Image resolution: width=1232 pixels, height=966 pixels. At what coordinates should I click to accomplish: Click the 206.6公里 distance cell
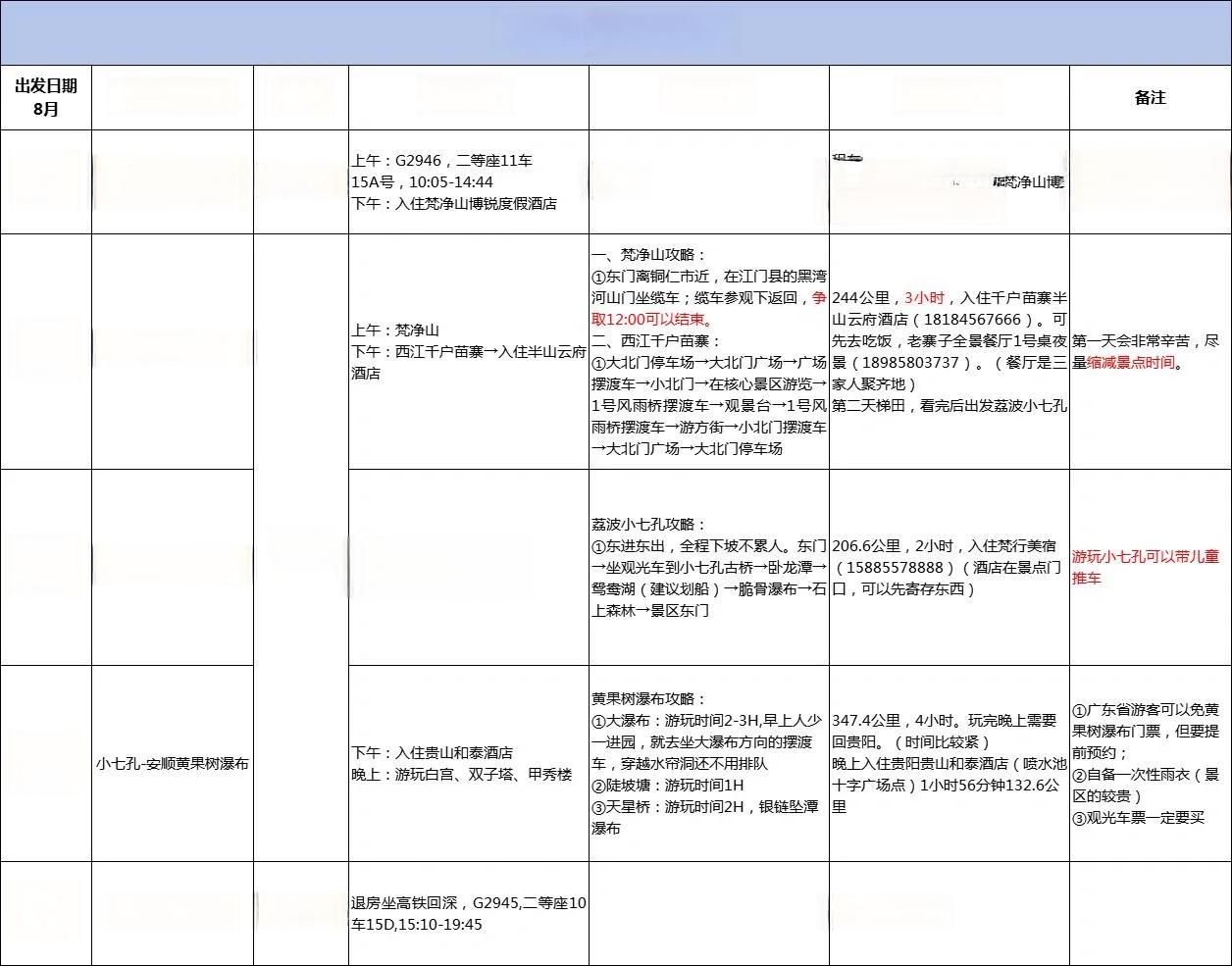(949, 567)
